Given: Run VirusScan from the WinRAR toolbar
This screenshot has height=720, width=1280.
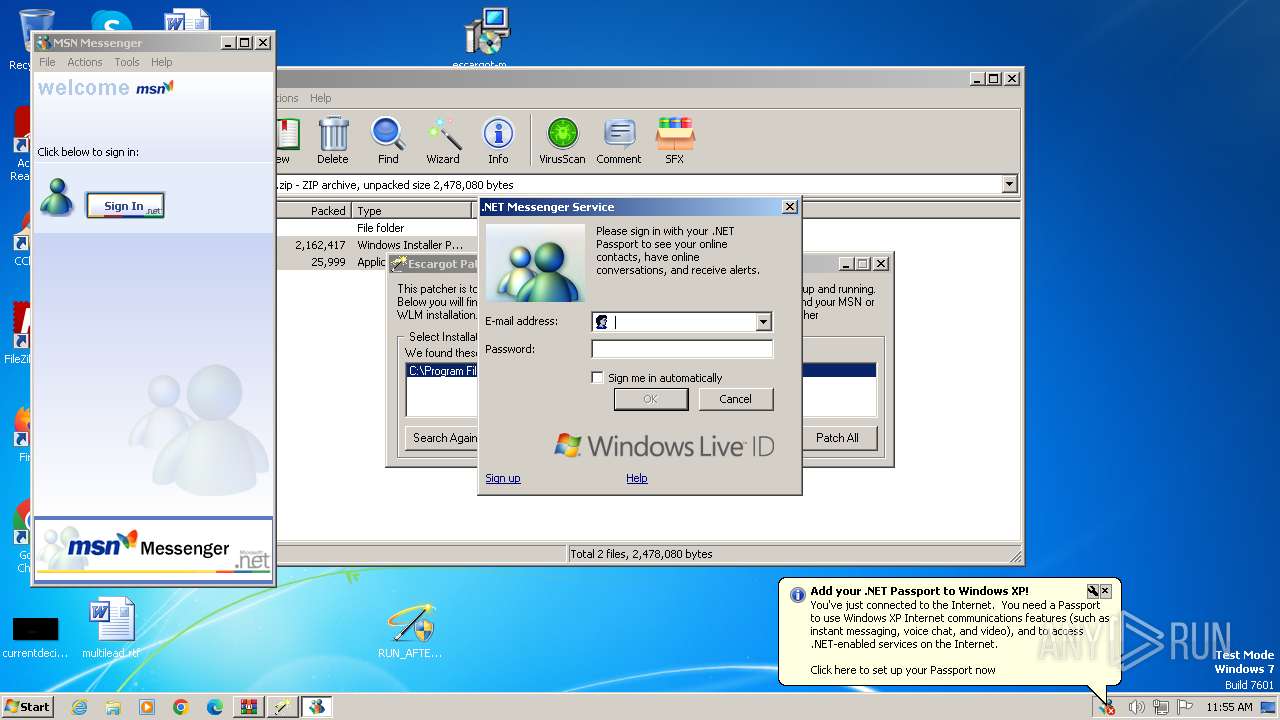Looking at the screenshot, I should (x=562, y=140).
